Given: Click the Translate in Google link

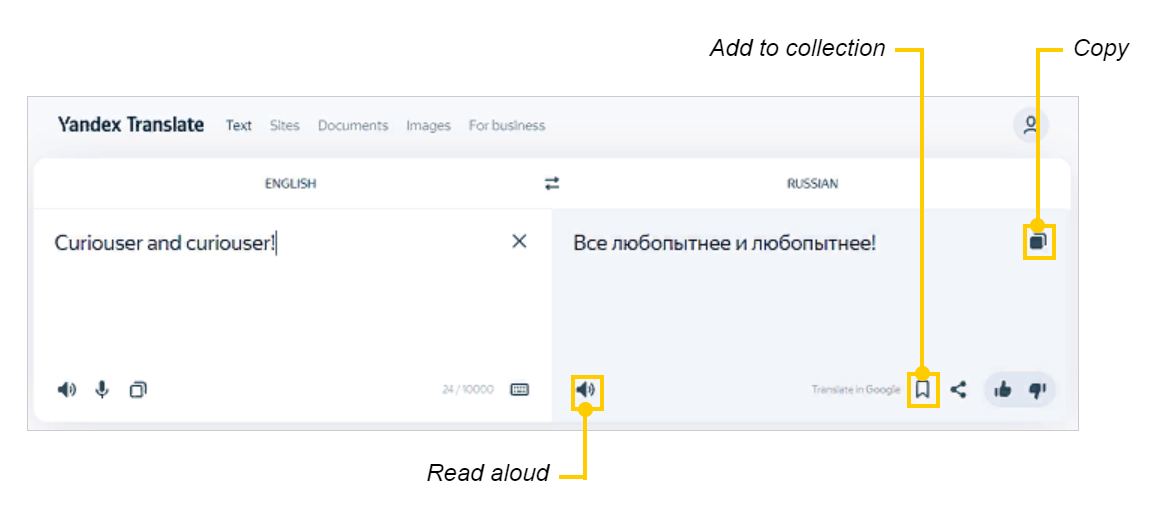Looking at the screenshot, I should (x=855, y=390).
